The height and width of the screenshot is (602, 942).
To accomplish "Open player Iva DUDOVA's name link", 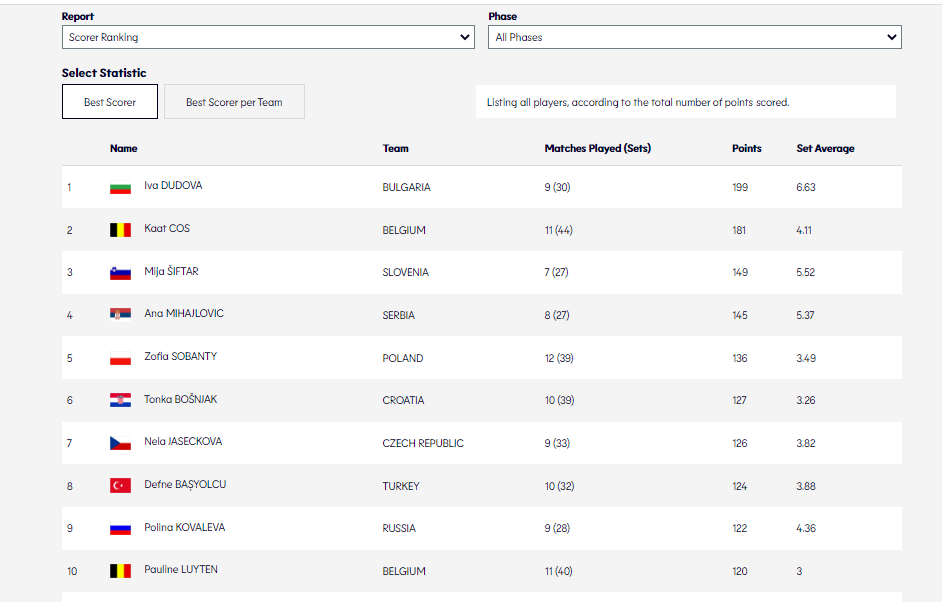I will point(173,186).
